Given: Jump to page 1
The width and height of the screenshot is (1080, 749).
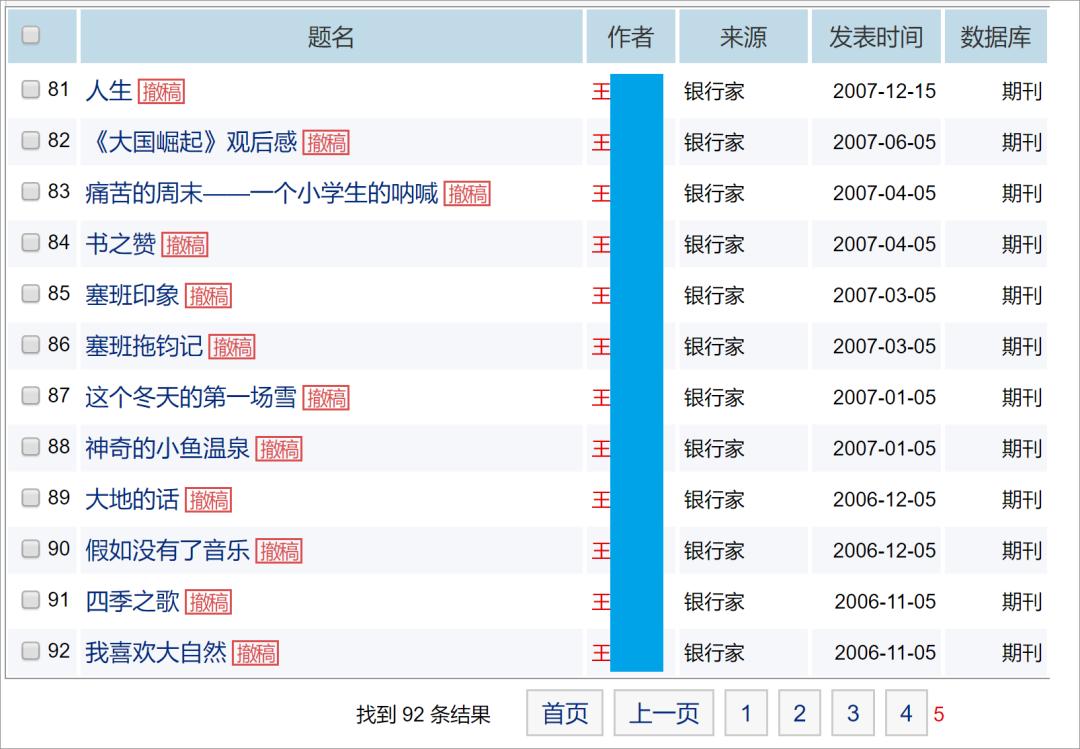Looking at the screenshot, I should [746, 712].
